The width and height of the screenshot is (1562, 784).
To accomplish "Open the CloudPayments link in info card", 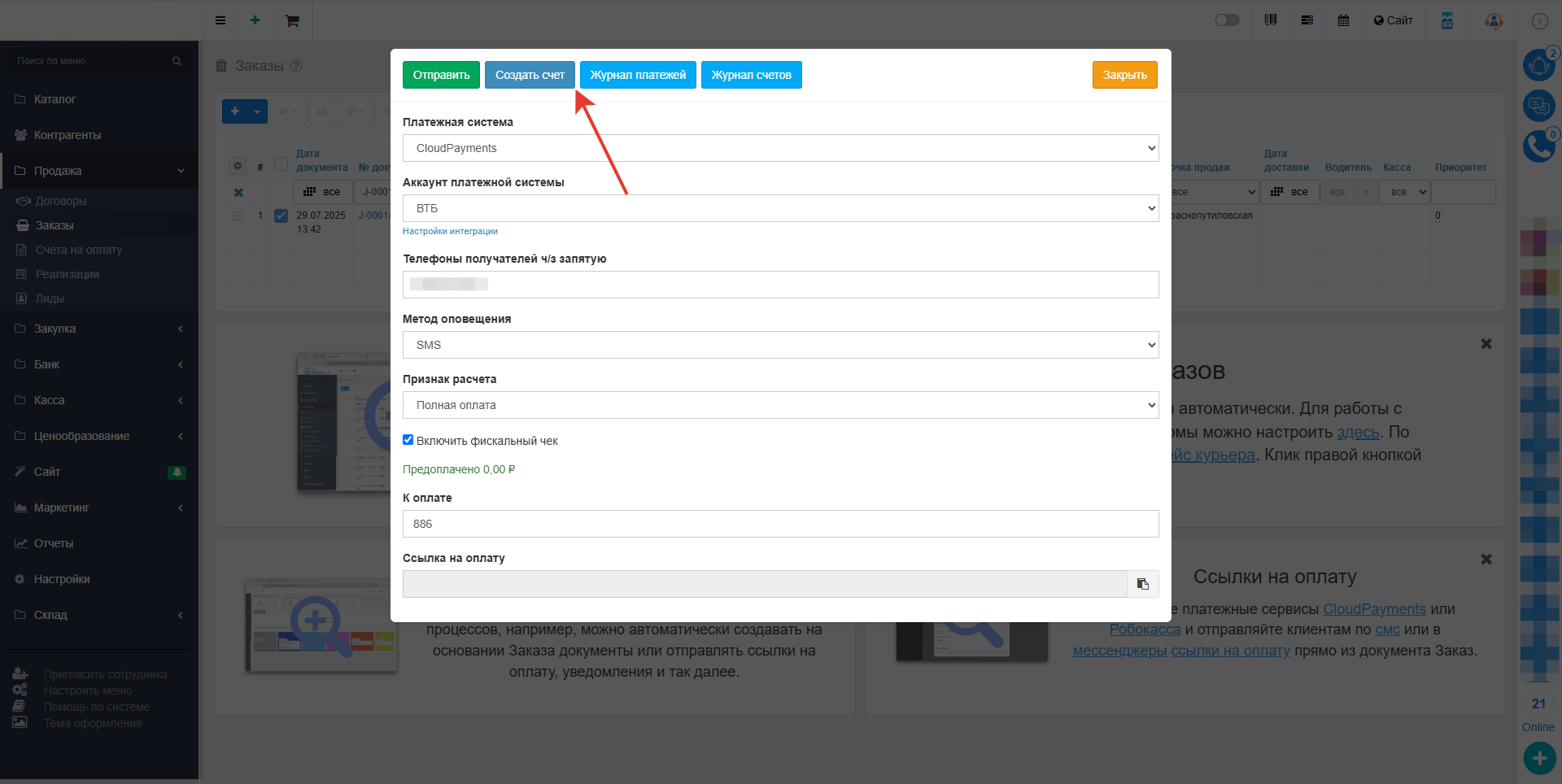I will [x=1374, y=609].
